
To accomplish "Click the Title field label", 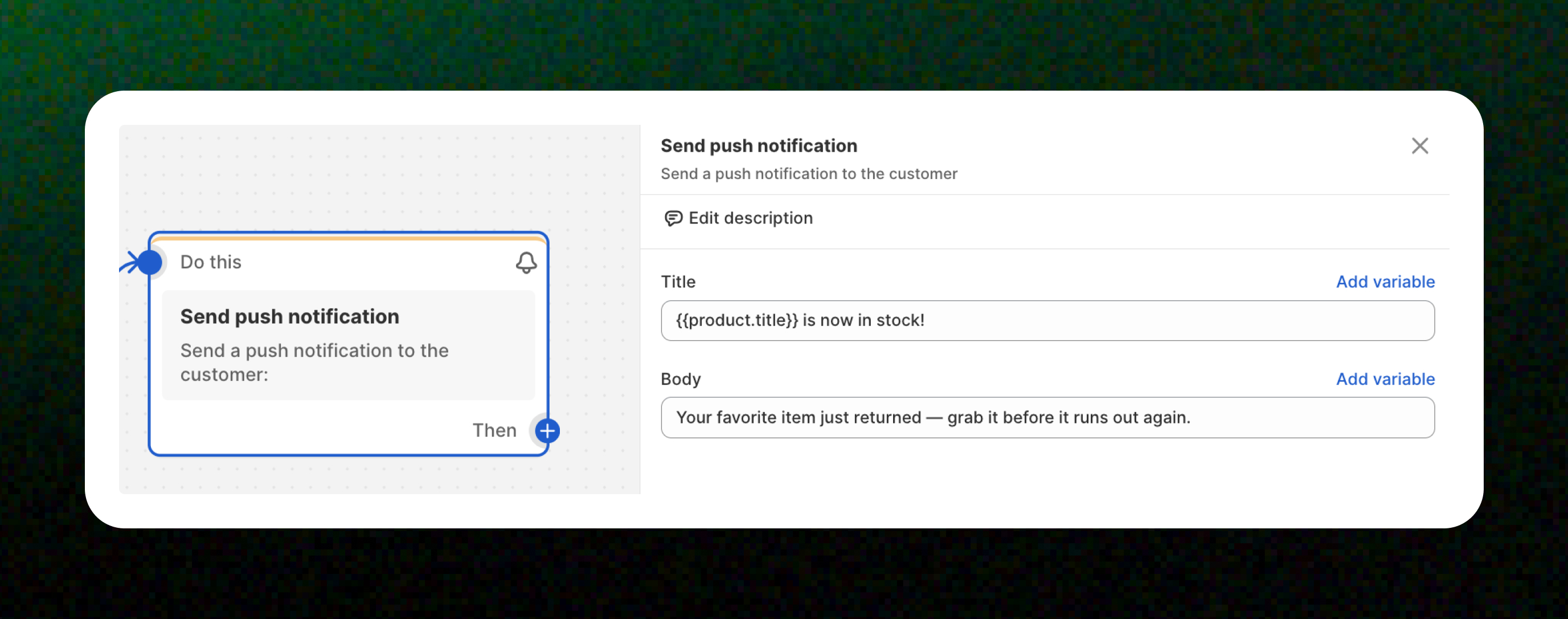I will [677, 282].
